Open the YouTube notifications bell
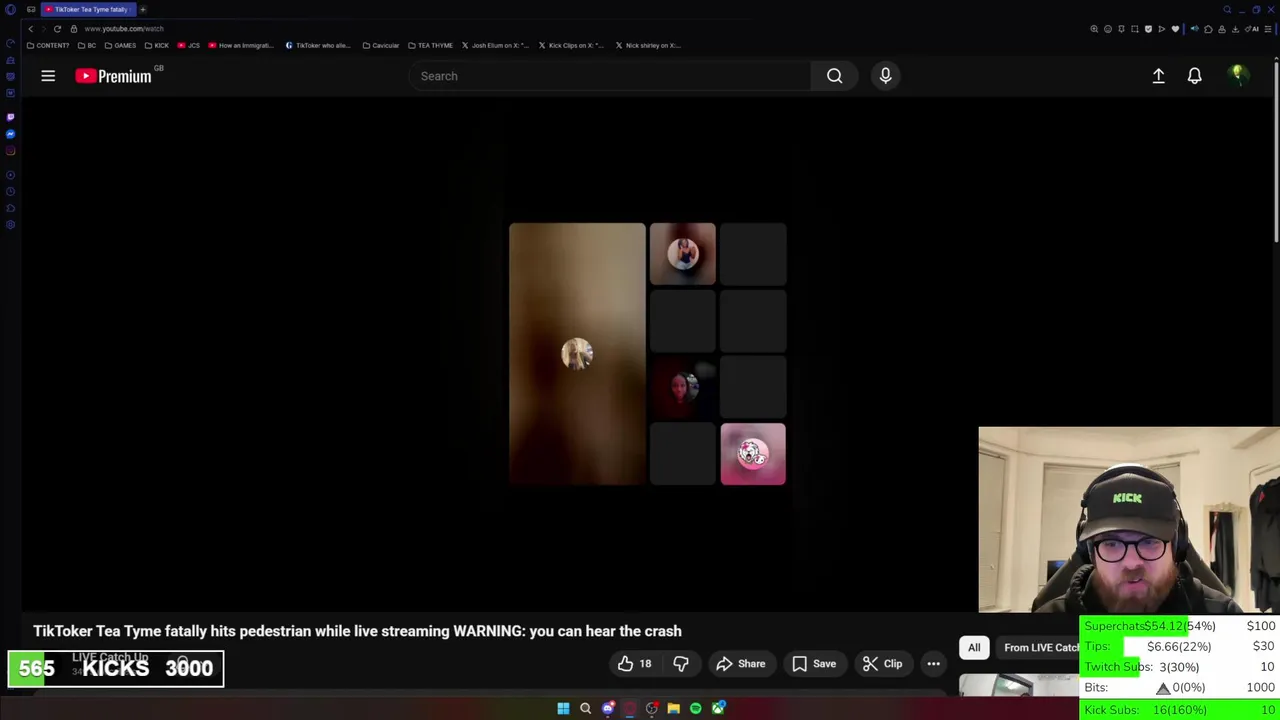The image size is (1280, 720). click(x=1194, y=76)
